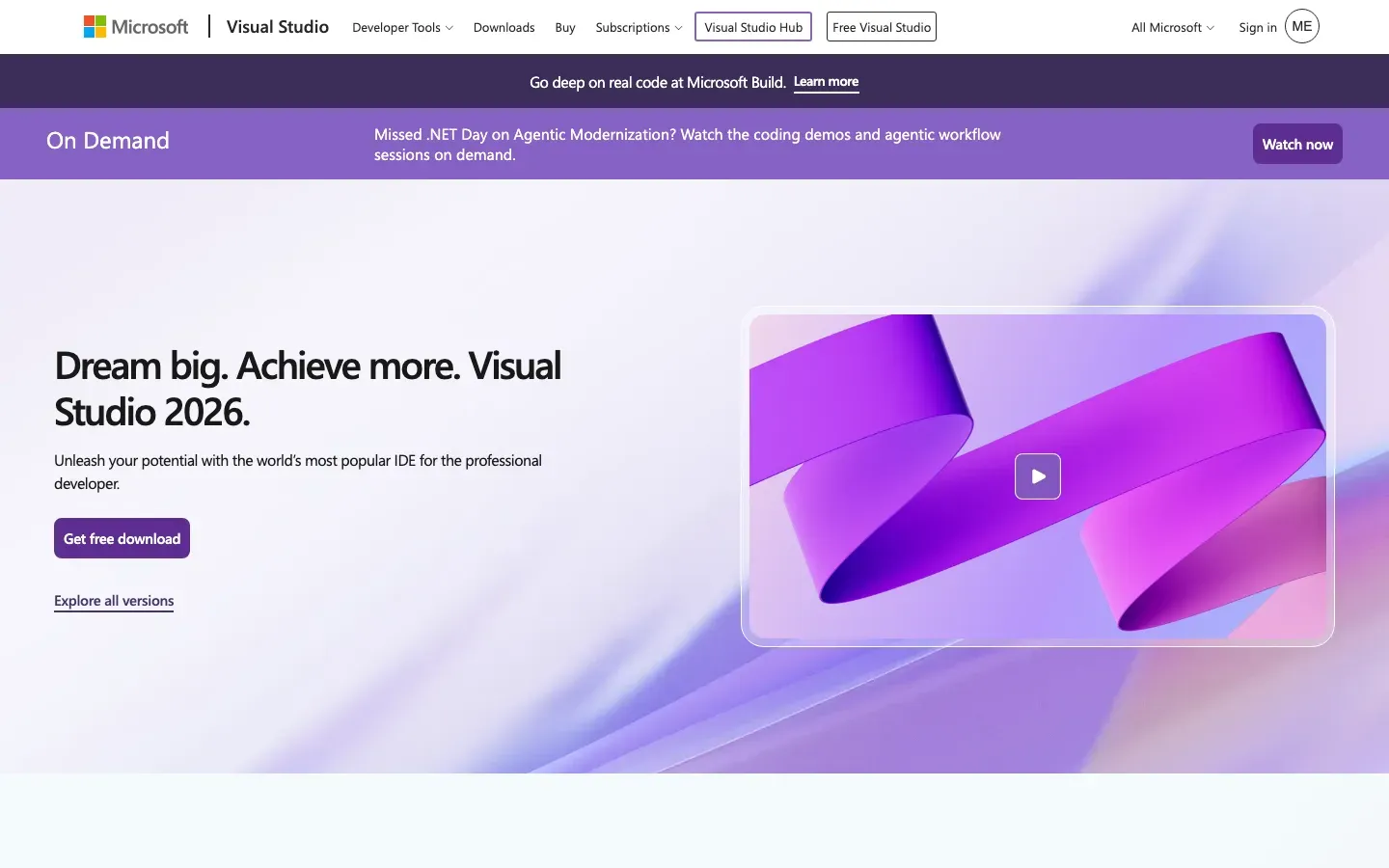This screenshot has height=868, width=1389.
Task: Click the ME account avatar
Action: click(x=1302, y=26)
